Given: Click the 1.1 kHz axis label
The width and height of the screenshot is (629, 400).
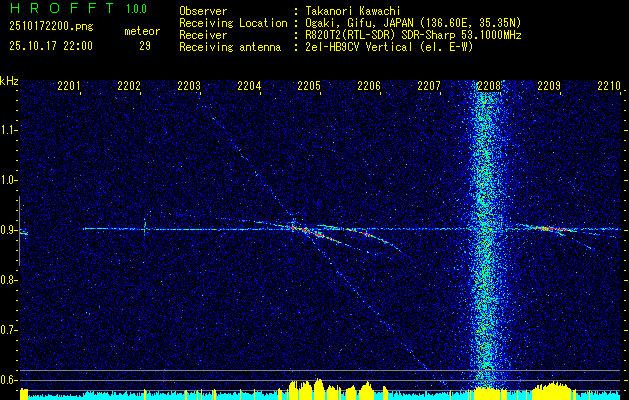Looking at the screenshot, I should tap(9, 131).
